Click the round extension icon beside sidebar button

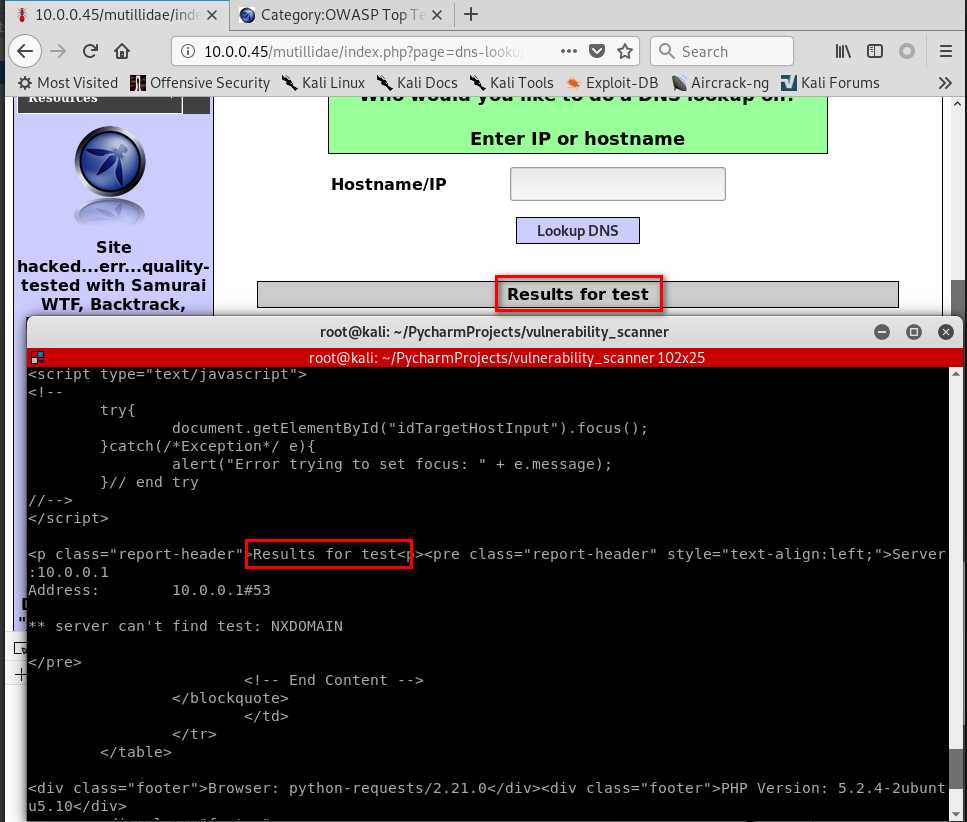[907, 51]
